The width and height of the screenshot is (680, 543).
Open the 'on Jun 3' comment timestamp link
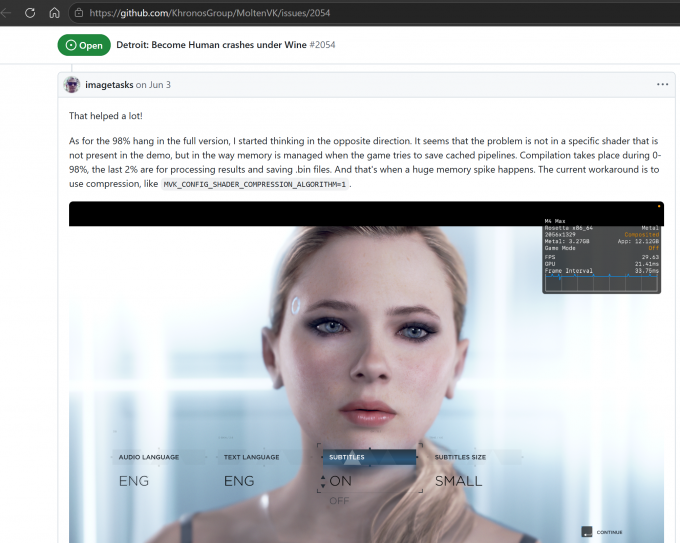pyautogui.click(x=153, y=85)
